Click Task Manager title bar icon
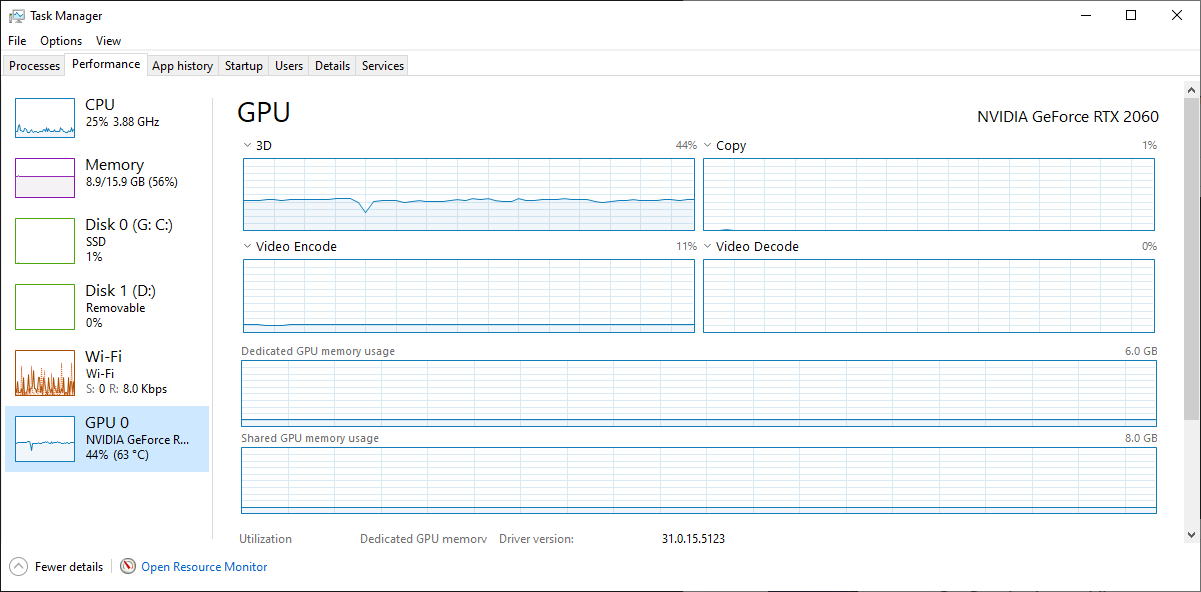The height and width of the screenshot is (592, 1201). (x=17, y=16)
